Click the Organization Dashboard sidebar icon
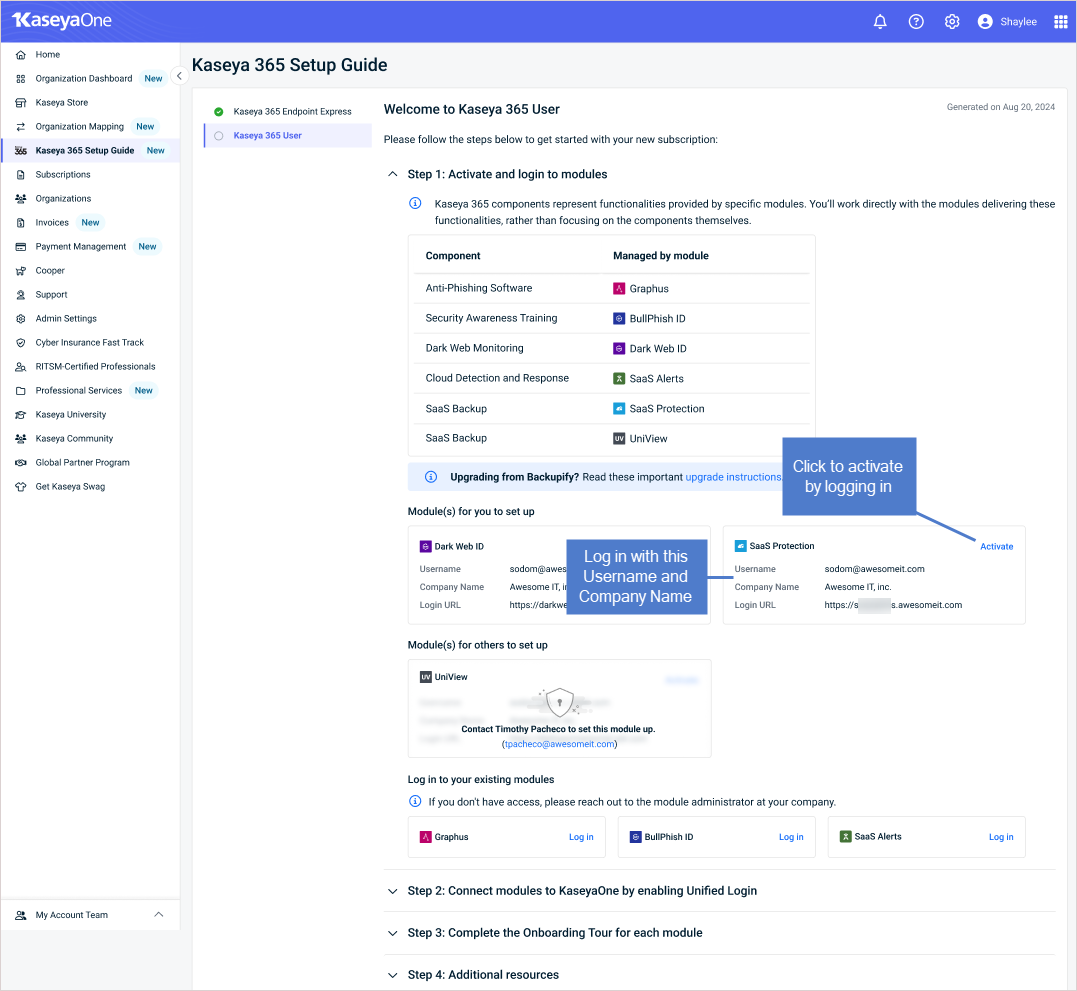The width and height of the screenshot is (1077, 991). pos(21,79)
